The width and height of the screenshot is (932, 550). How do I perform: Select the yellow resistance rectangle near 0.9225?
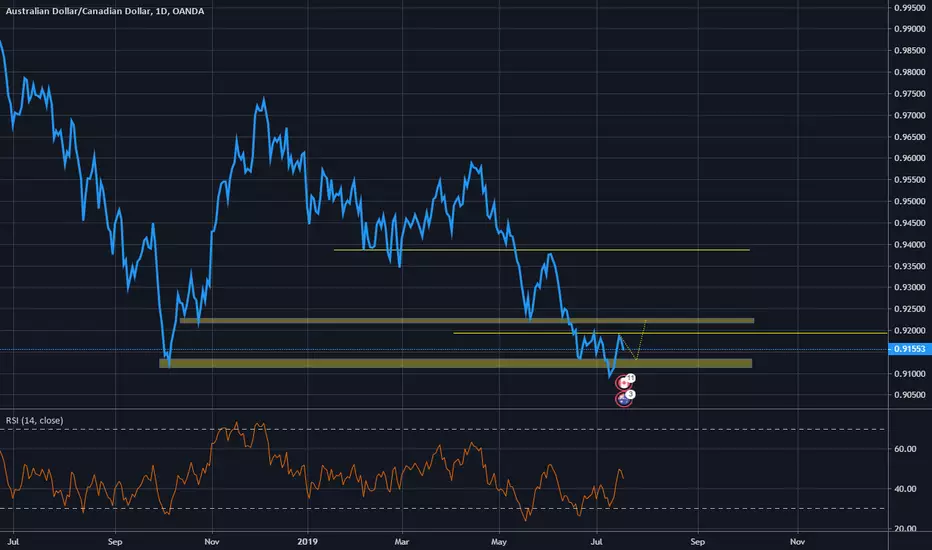point(467,320)
